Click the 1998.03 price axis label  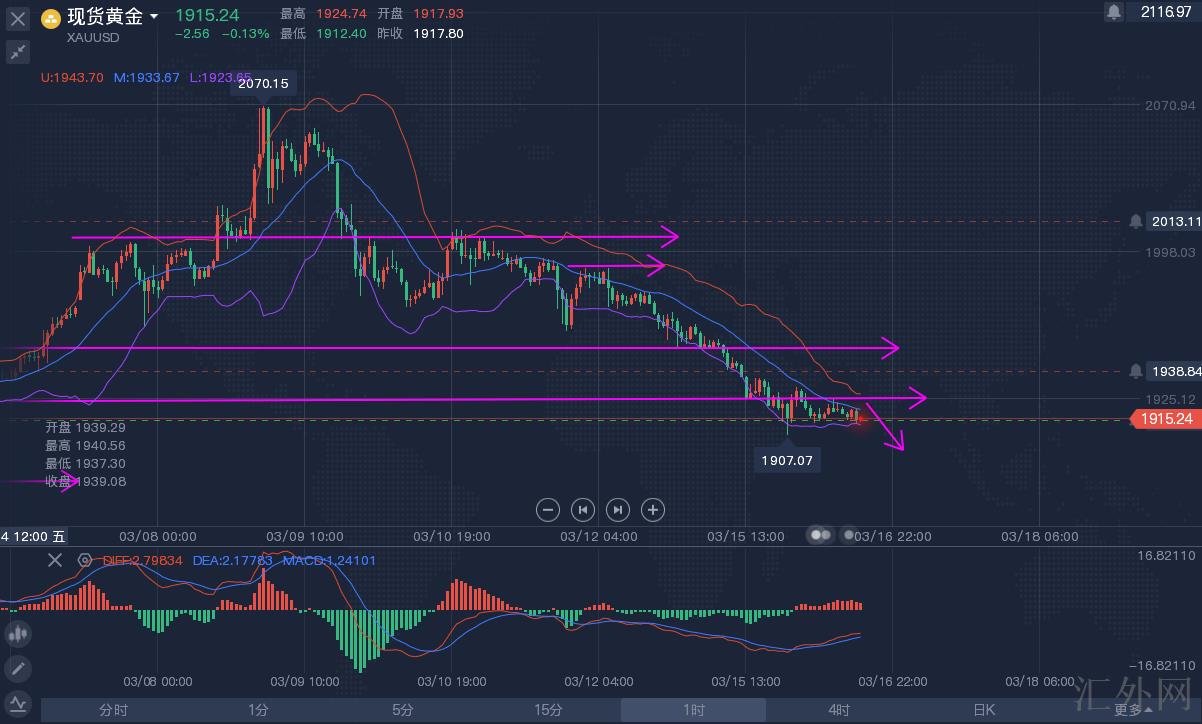tap(1170, 252)
